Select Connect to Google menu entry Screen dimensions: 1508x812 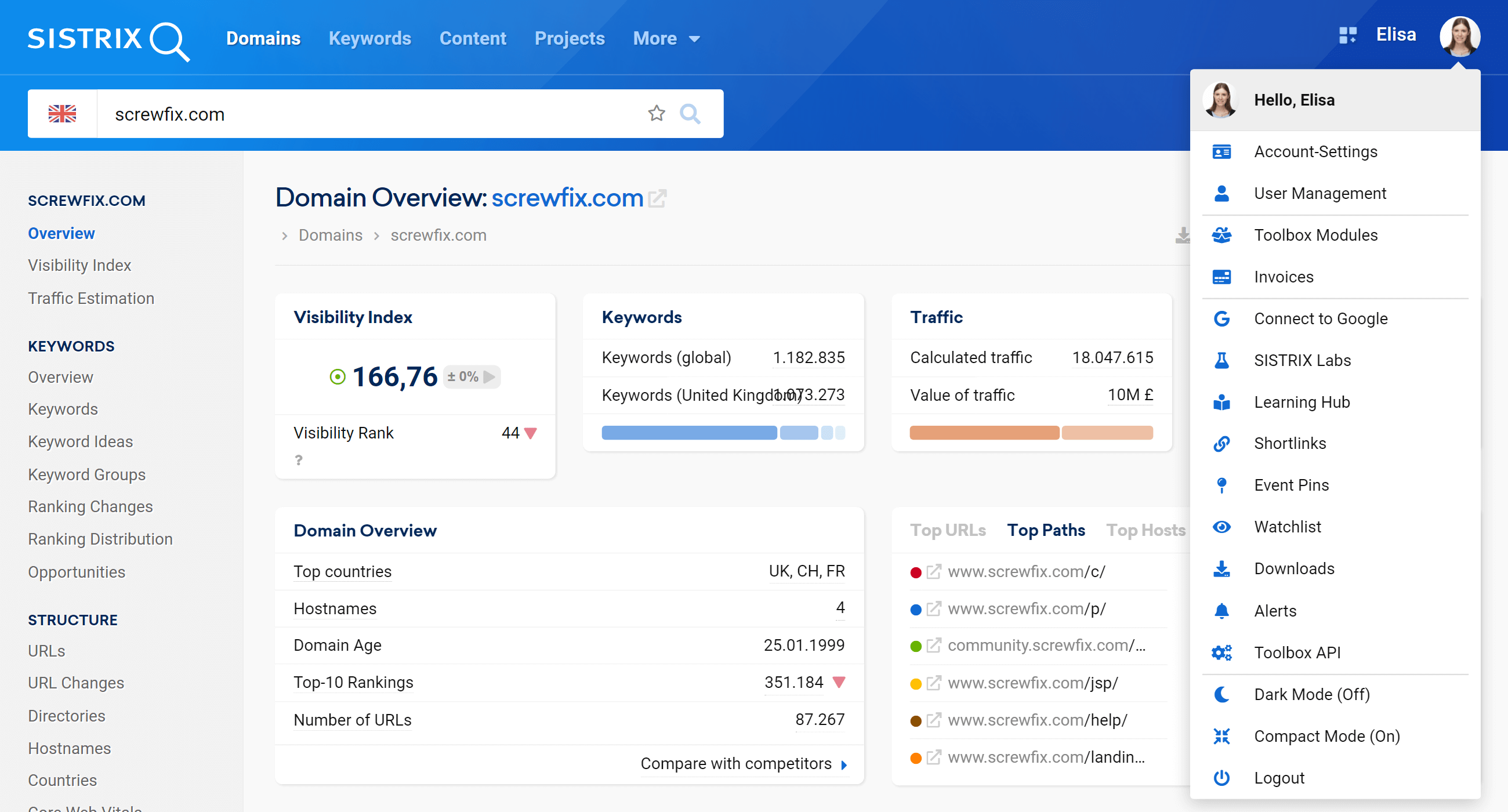point(1335,319)
